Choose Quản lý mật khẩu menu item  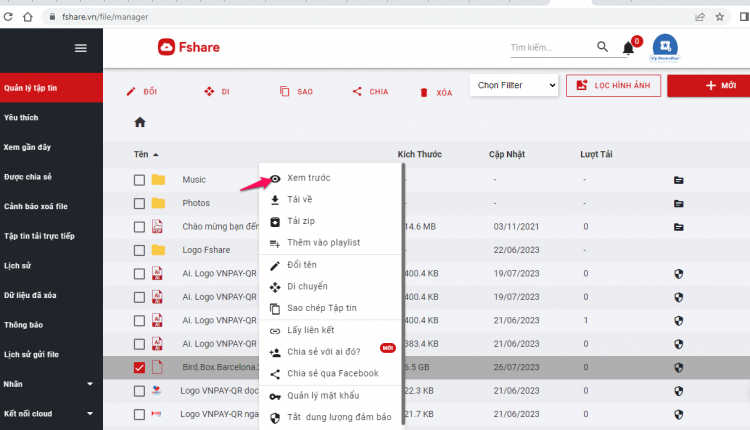[331, 396]
